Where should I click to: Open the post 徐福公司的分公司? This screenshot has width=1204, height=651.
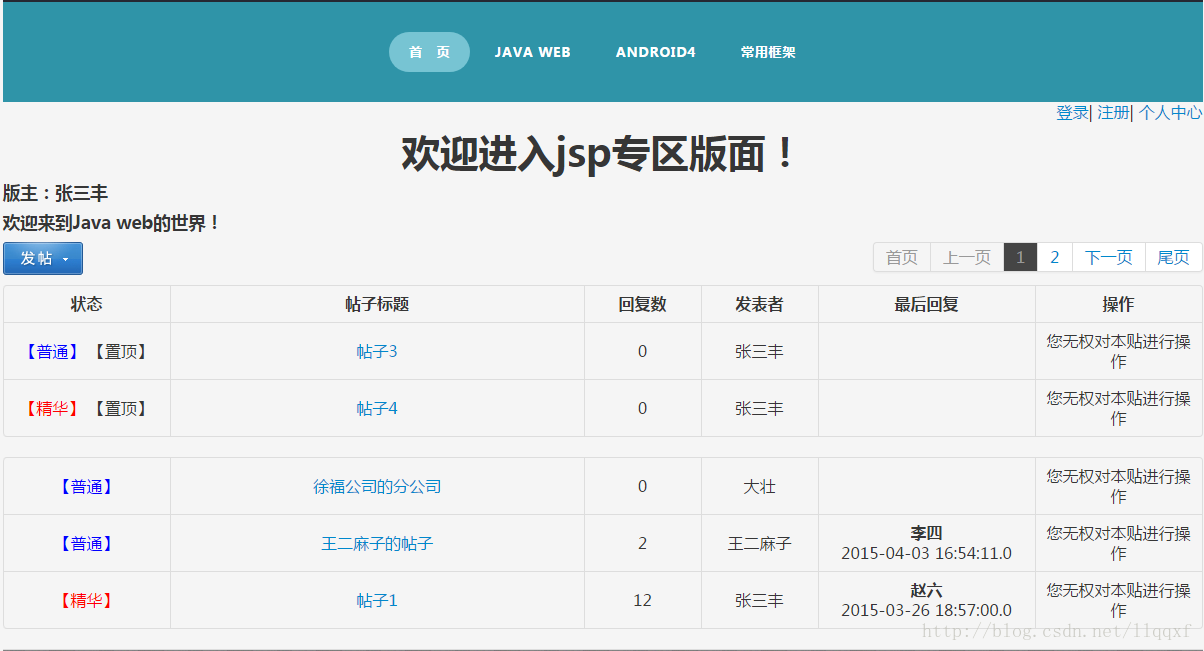point(377,486)
